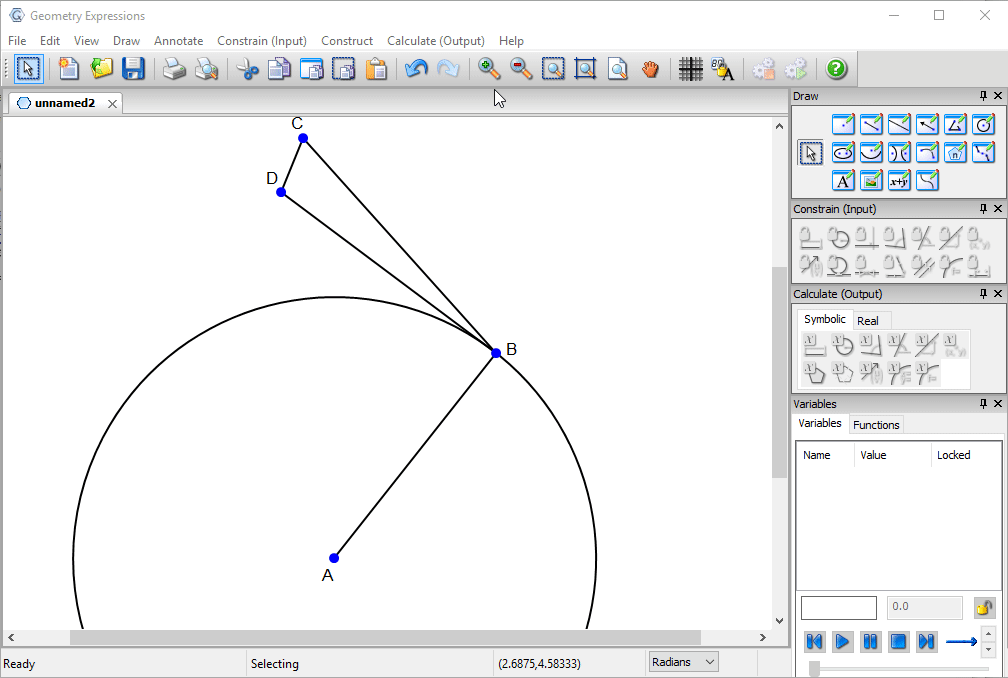
Task: Close the unnamed2 document tab
Action: (x=112, y=103)
